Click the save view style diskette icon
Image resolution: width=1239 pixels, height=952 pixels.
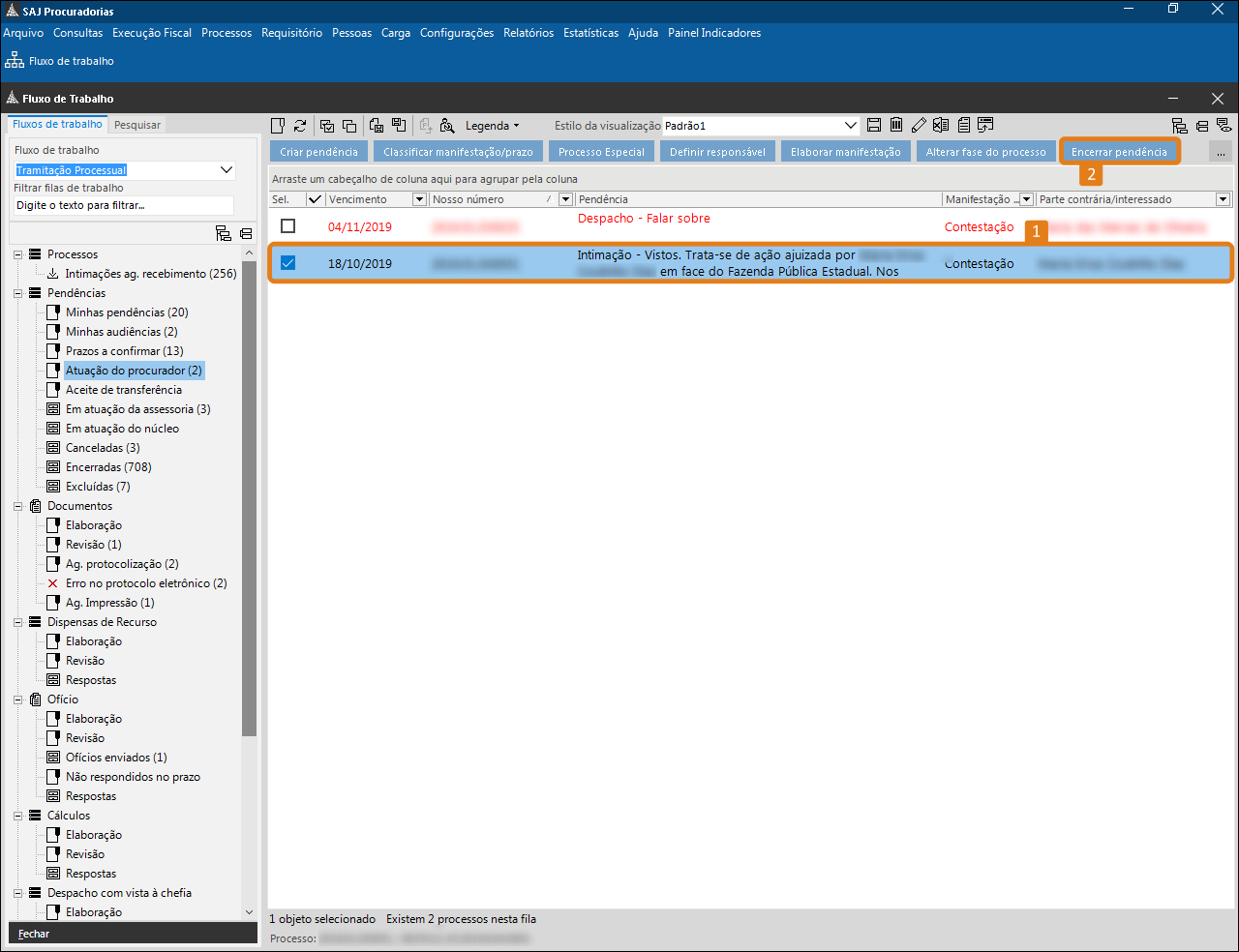click(x=874, y=125)
